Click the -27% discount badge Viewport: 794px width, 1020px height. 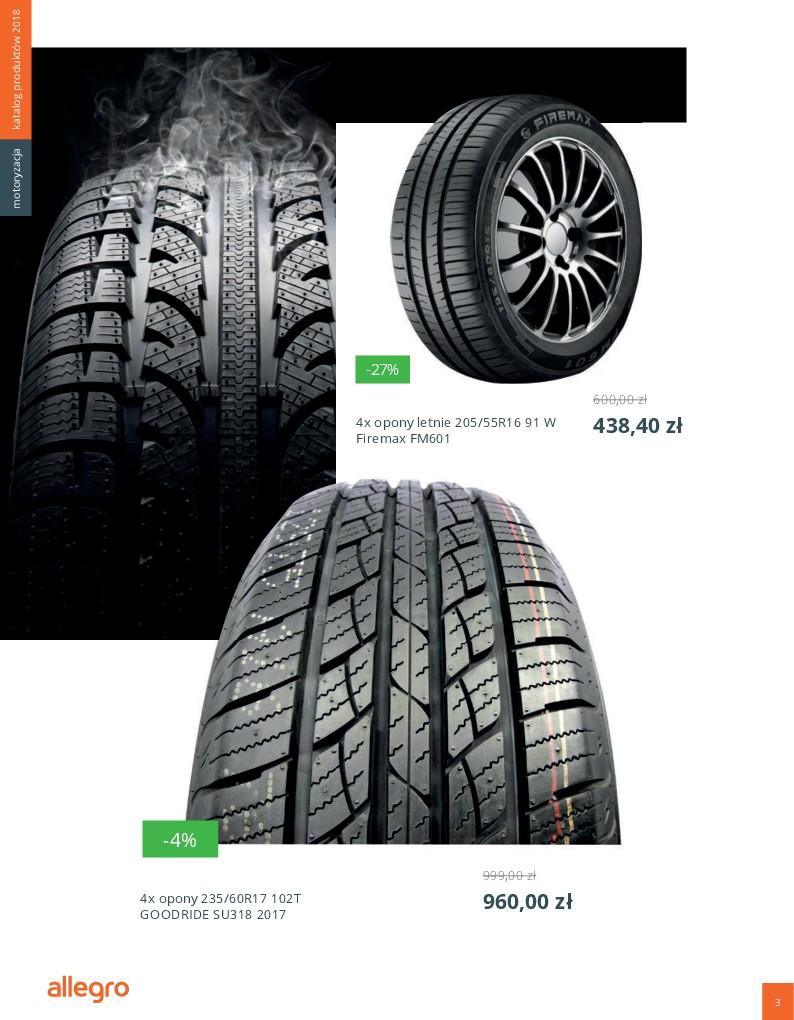coord(382,369)
